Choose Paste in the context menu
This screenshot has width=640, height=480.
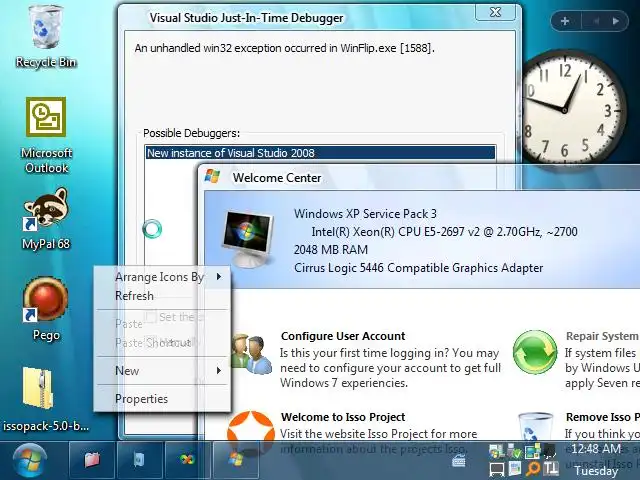click(x=129, y=324)
